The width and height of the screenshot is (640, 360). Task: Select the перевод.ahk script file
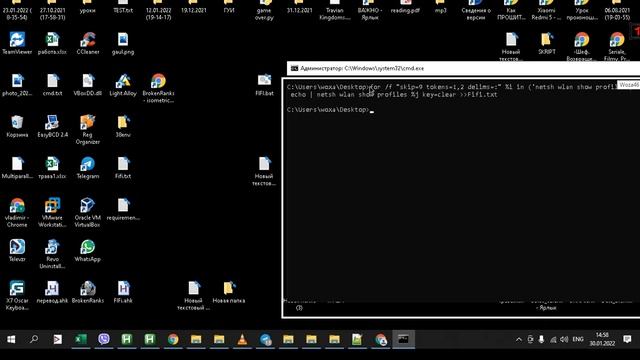(52, 292)
